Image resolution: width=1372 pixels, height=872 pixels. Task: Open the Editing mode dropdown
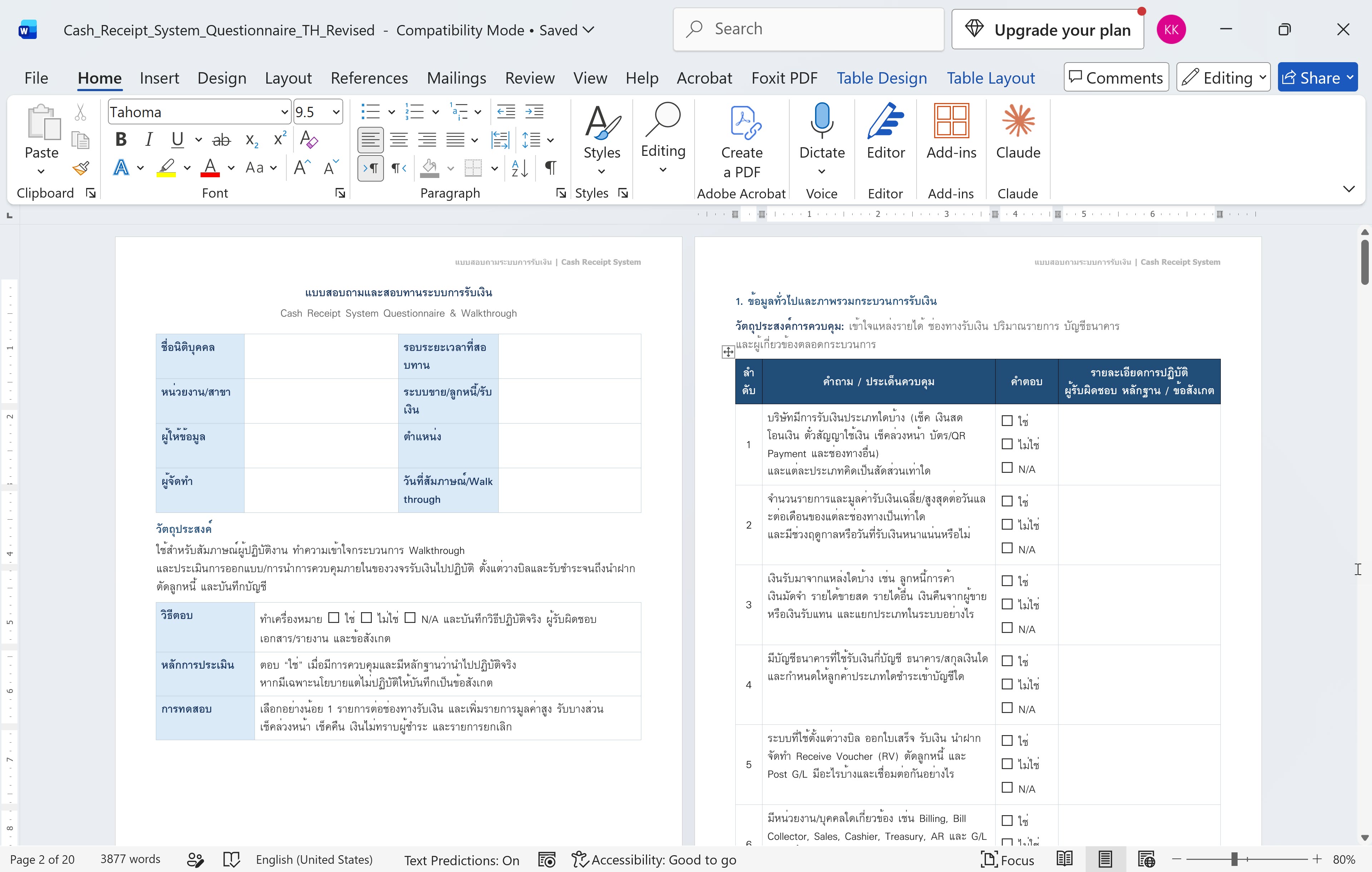coord(1223,78)
